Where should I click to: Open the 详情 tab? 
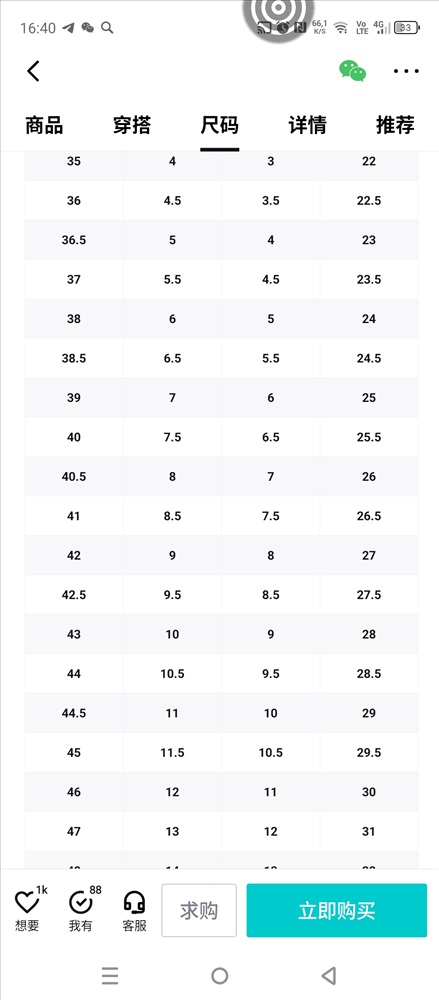[308, 125]
